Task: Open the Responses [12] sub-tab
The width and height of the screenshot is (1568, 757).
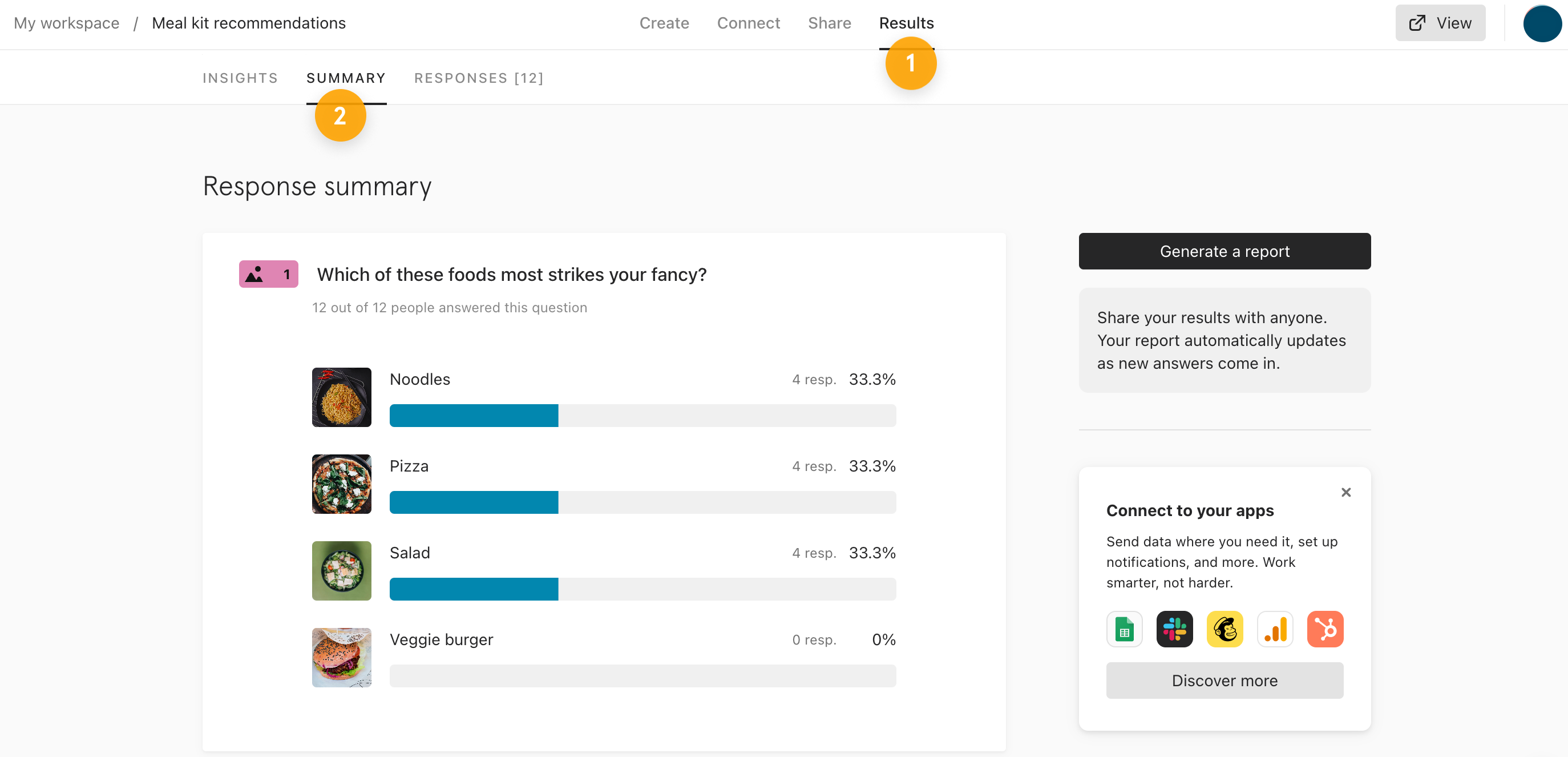Action: click(478, 78)
